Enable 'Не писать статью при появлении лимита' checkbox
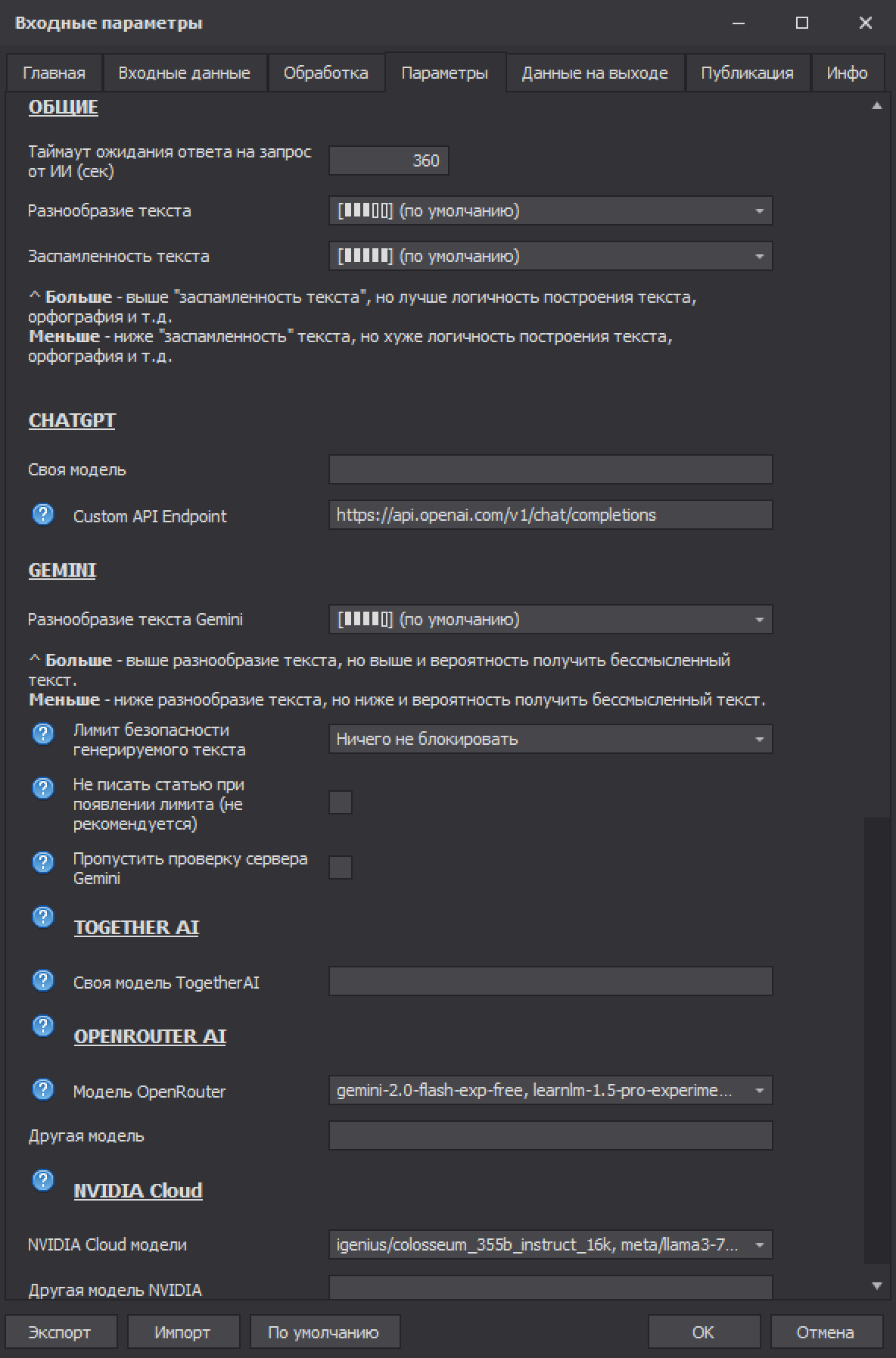The height and width of the screenshot is (1358, 896). [x=341, y=802]
